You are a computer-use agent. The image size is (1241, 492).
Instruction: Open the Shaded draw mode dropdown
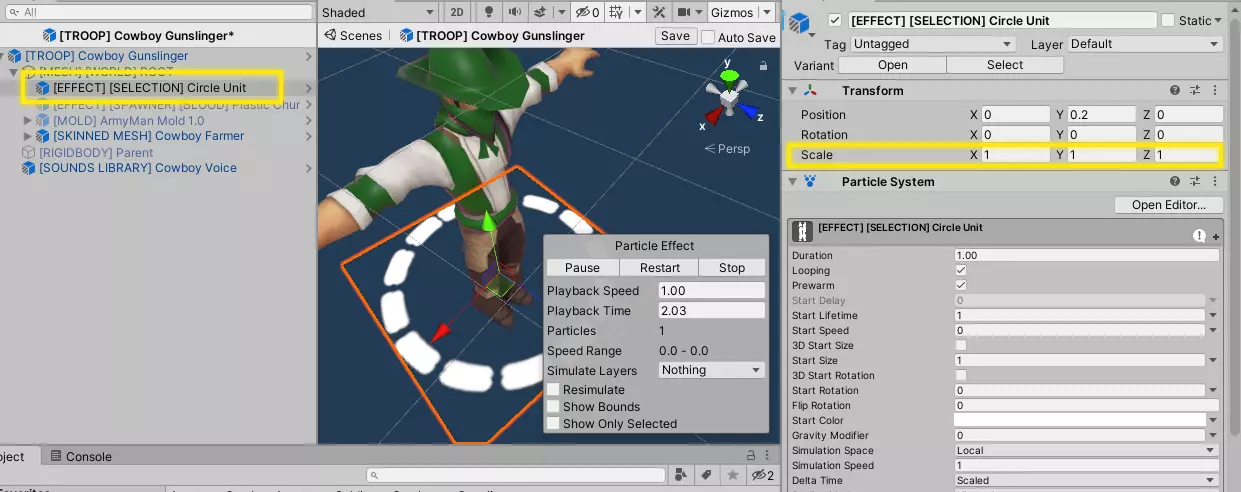[x=378, y=13]
